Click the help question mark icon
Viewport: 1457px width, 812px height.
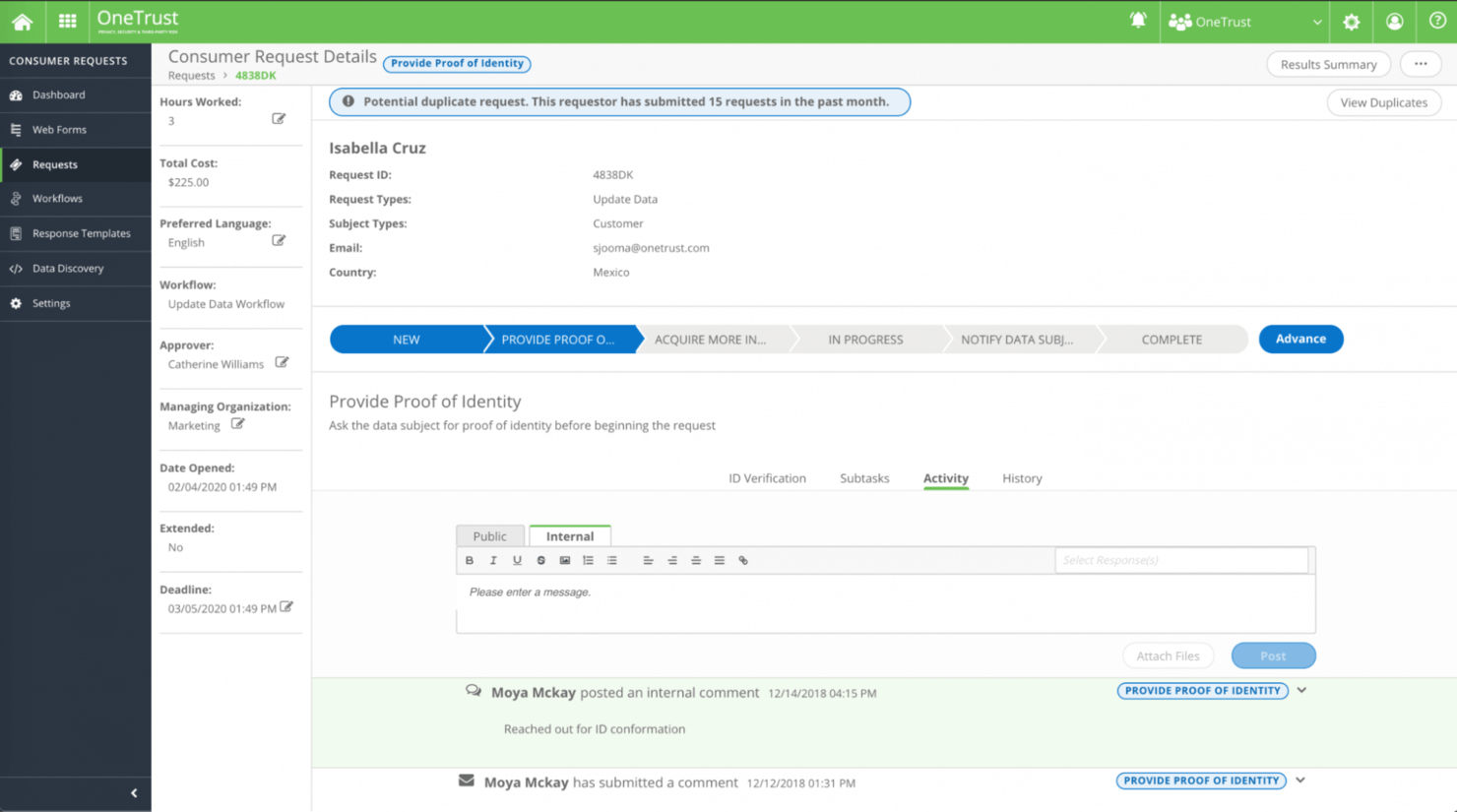[1436, 21]
